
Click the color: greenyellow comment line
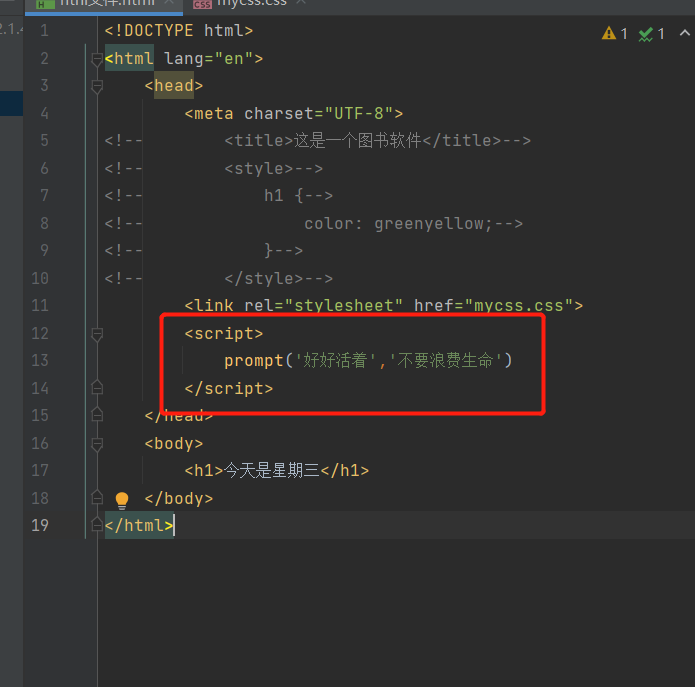pyautogui.click(x=414, y=223)
